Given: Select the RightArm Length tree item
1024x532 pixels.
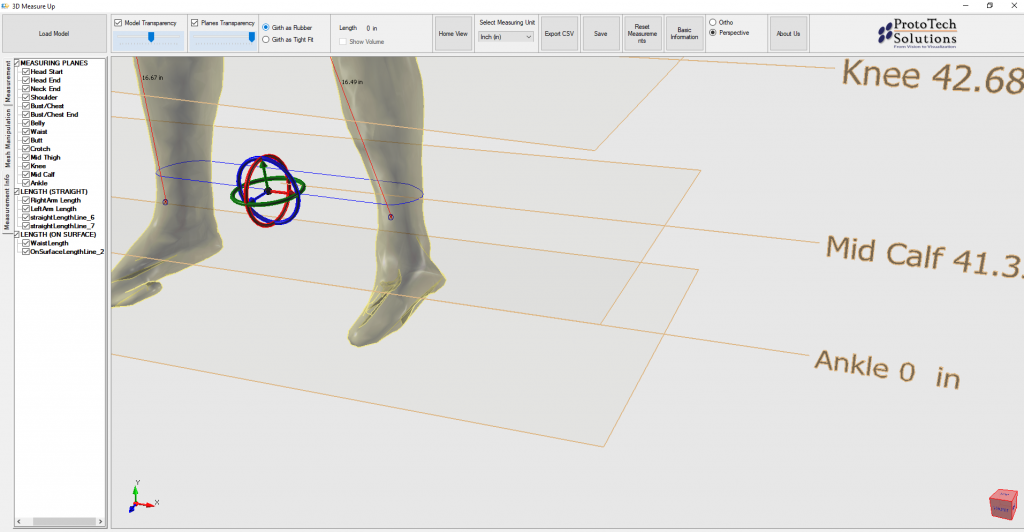Looking at the screenshot, I should [56, 200].
